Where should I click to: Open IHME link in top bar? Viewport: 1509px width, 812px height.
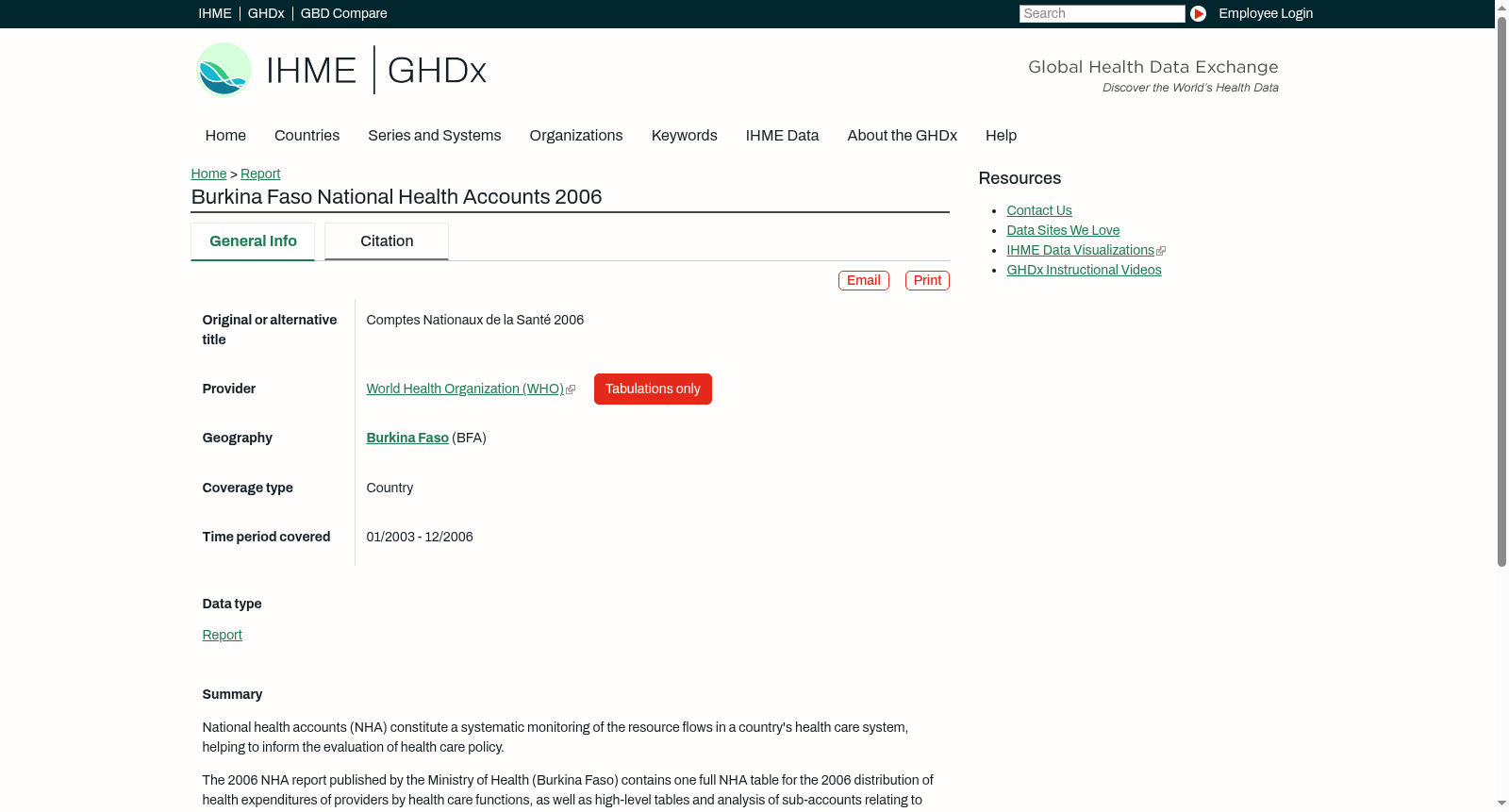[x=215, y=13]
